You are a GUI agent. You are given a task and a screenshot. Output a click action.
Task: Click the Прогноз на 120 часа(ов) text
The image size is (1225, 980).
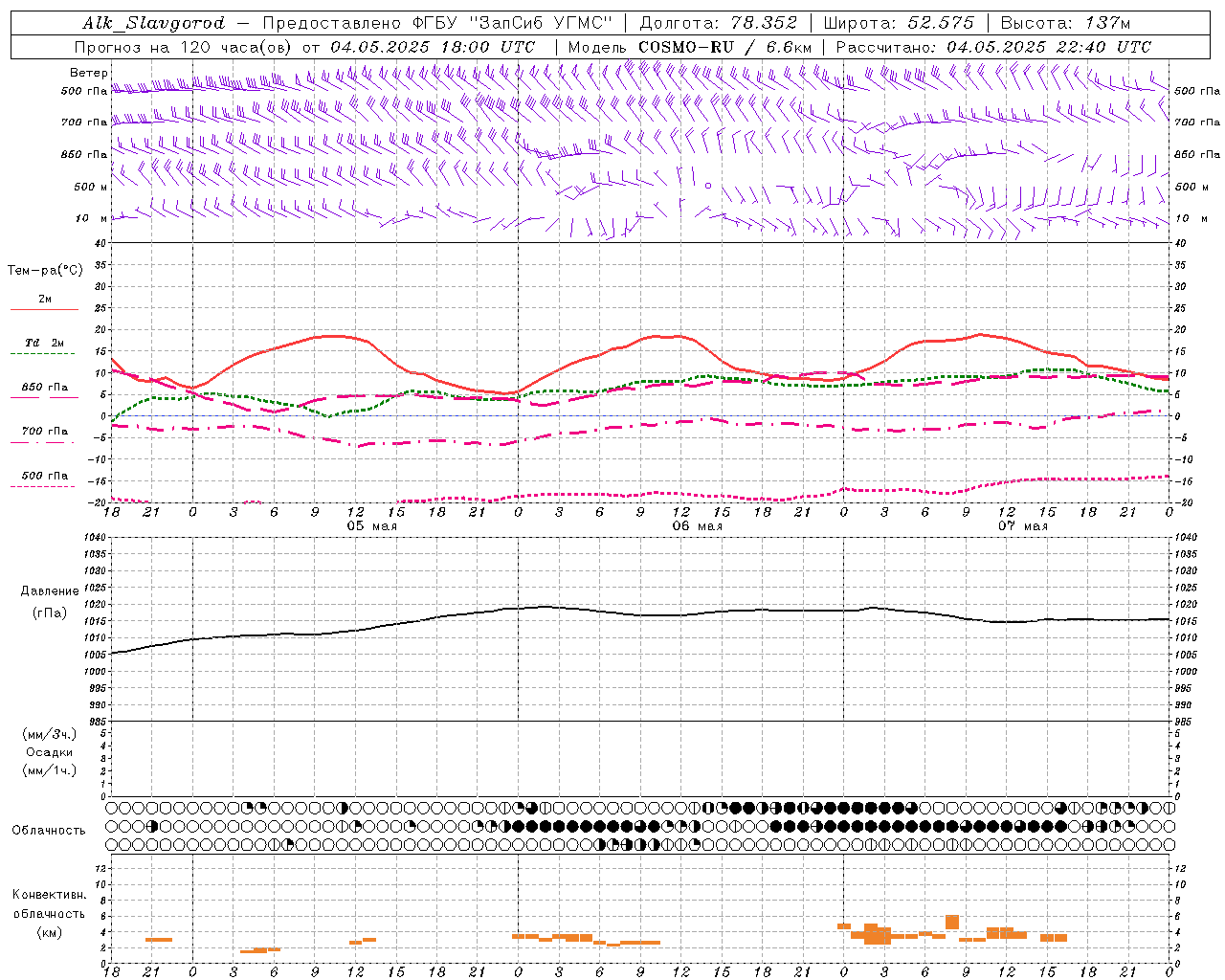click(x=185, y=47)
